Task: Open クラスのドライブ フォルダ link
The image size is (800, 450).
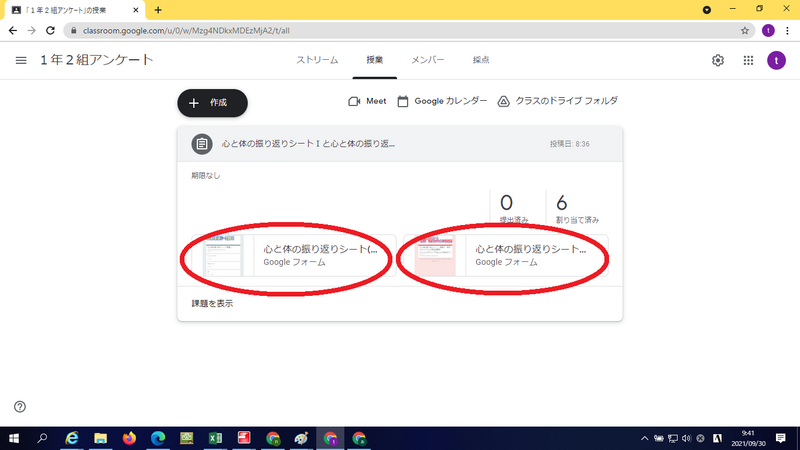Action: pos(557,101)
